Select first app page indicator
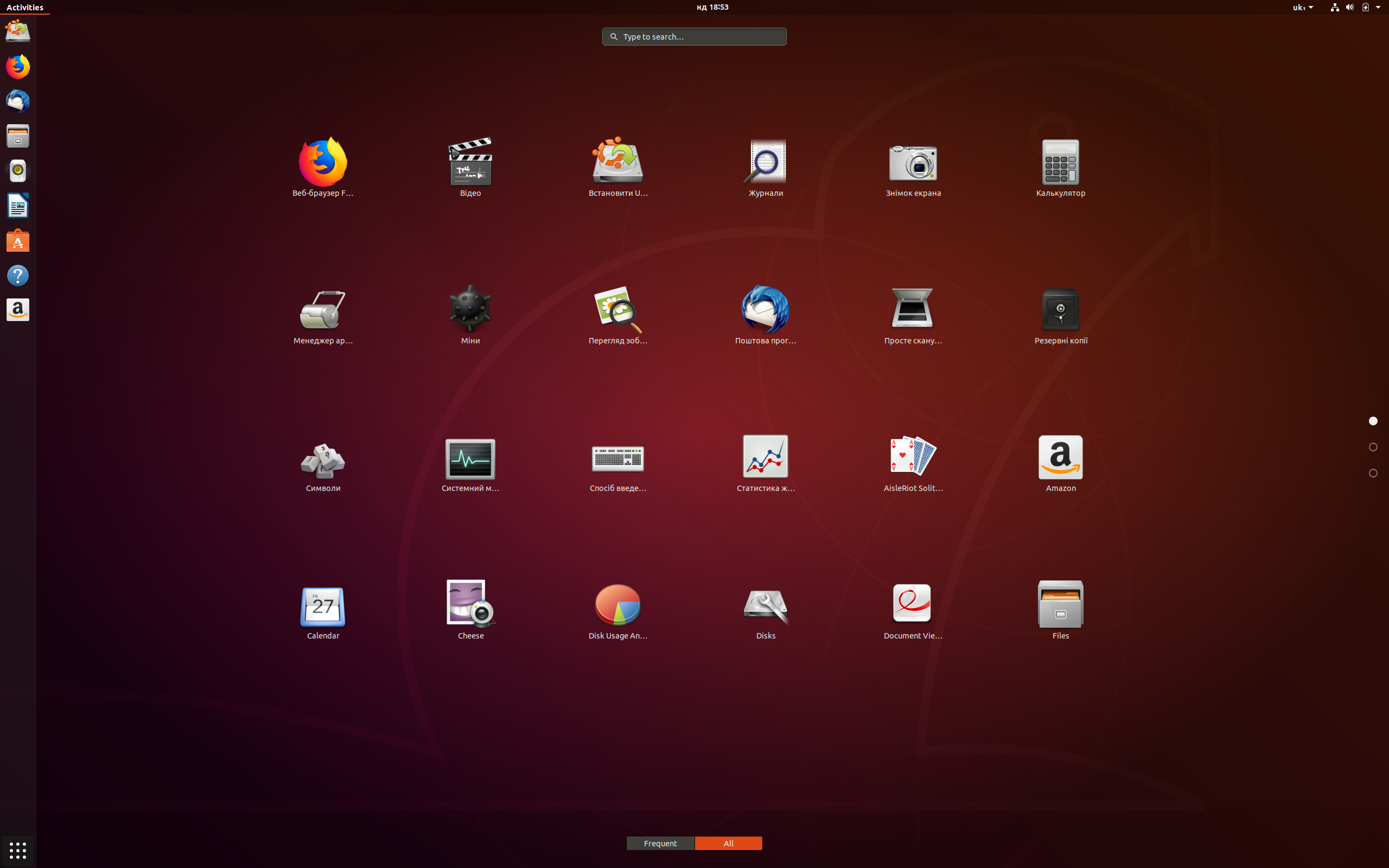Screen dimensions: 1389x868 [x=1372, y=422]
